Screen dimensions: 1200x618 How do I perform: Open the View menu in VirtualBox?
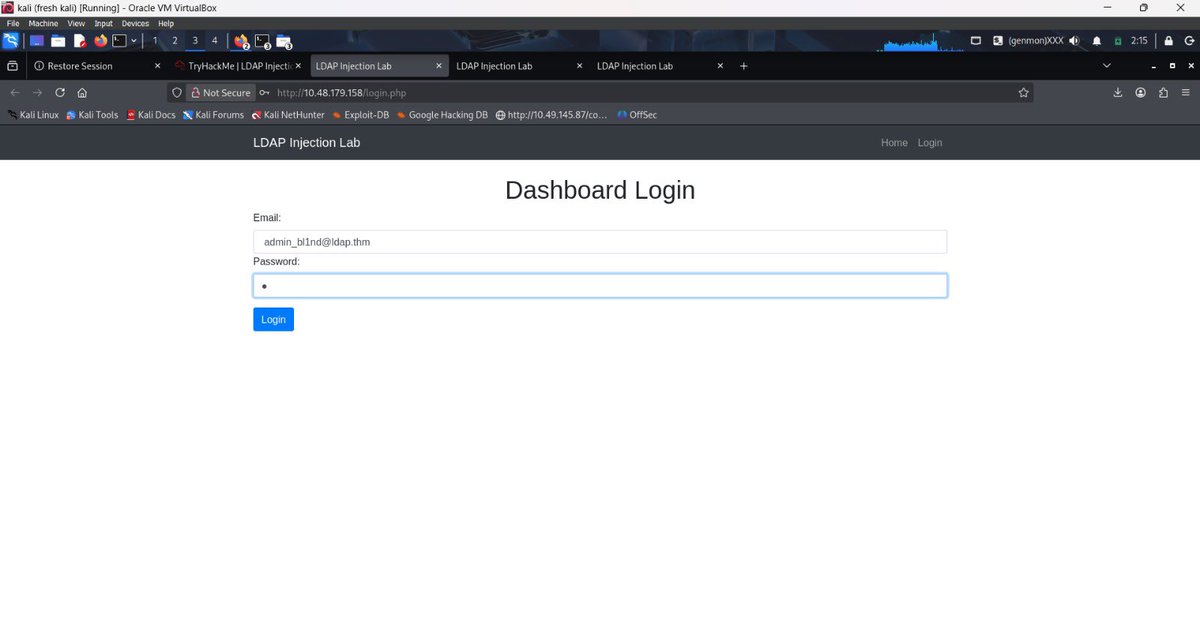pyautogui.click(x=76, y=23)
